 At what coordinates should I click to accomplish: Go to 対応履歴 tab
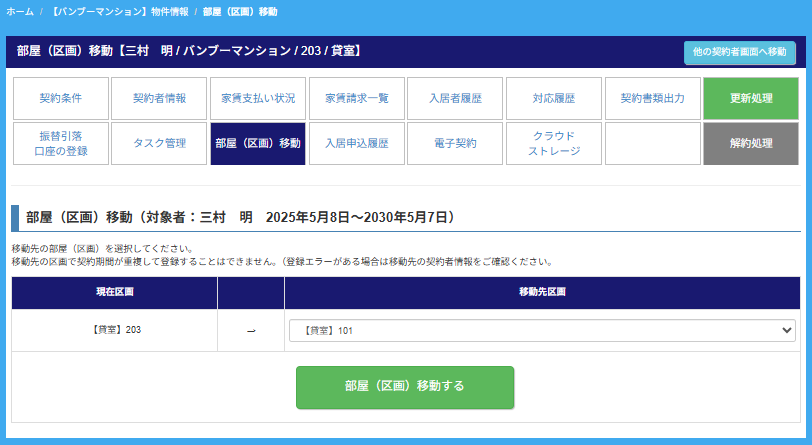pos(554,98)
